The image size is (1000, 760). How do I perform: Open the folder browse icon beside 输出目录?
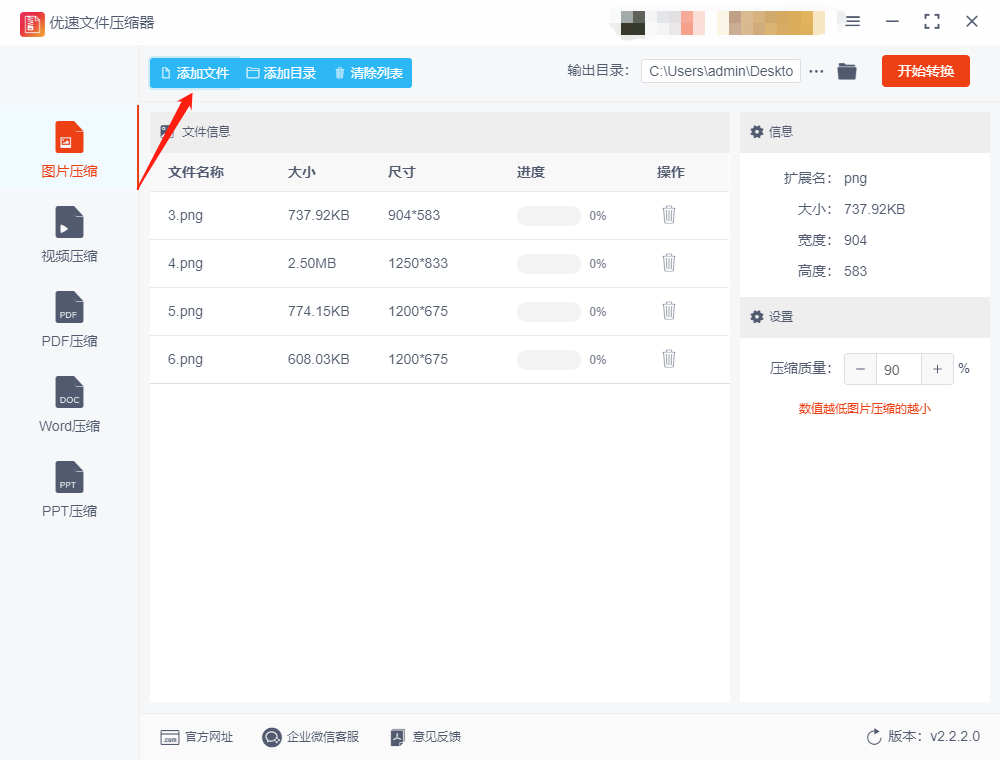point(847,71)
